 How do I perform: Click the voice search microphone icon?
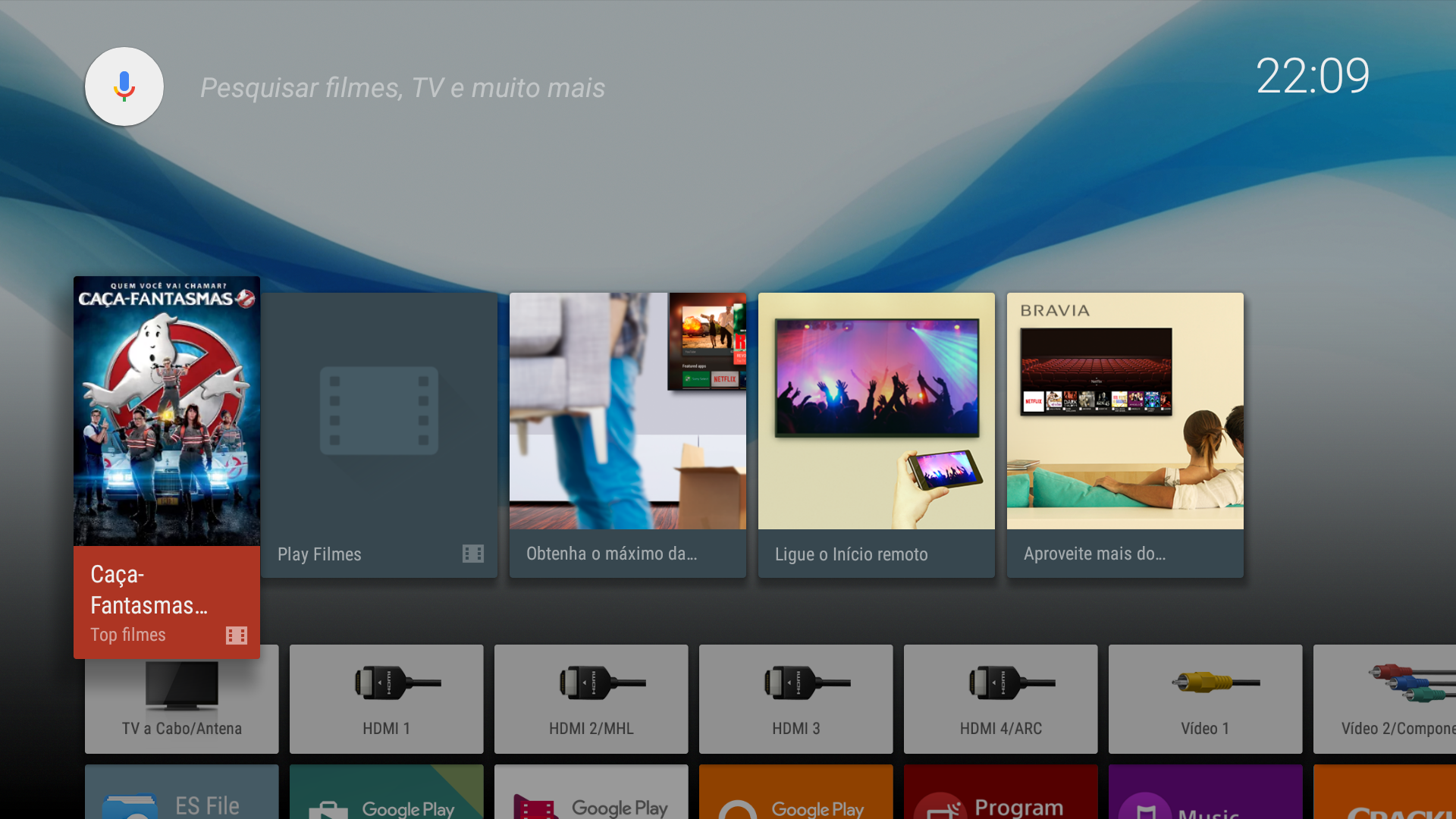124,86
